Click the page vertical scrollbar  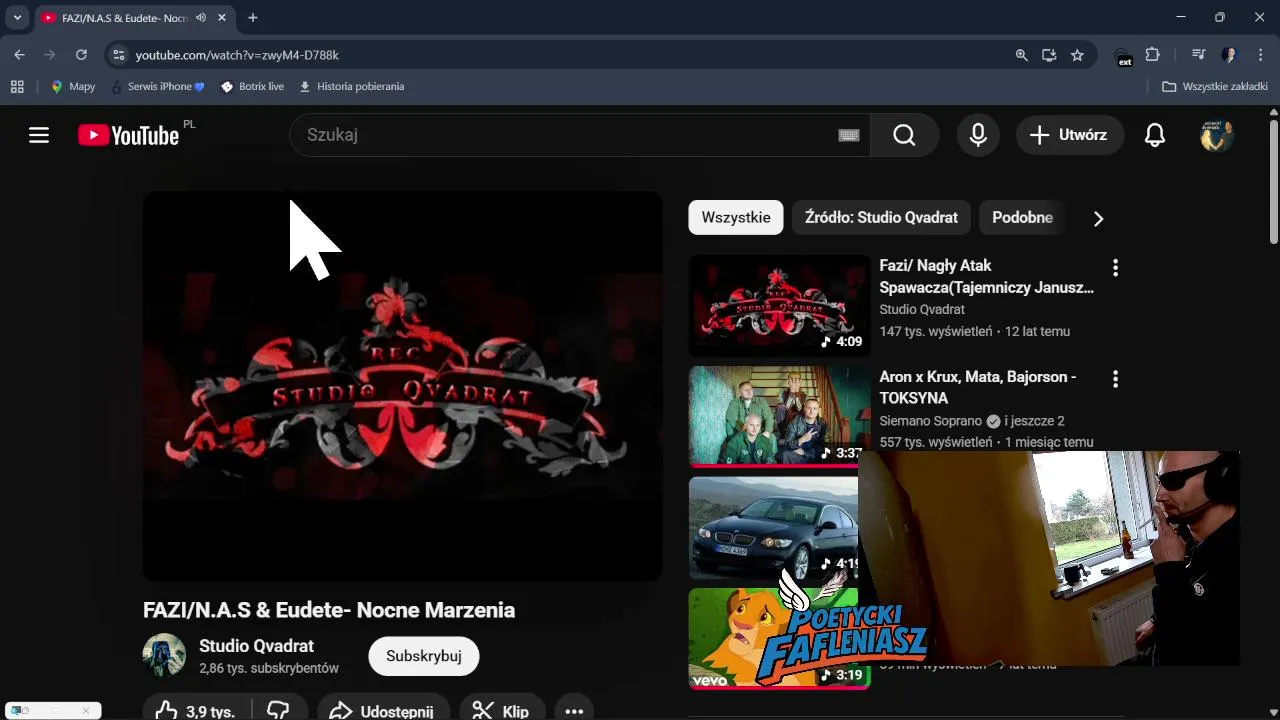(1274, 180)
